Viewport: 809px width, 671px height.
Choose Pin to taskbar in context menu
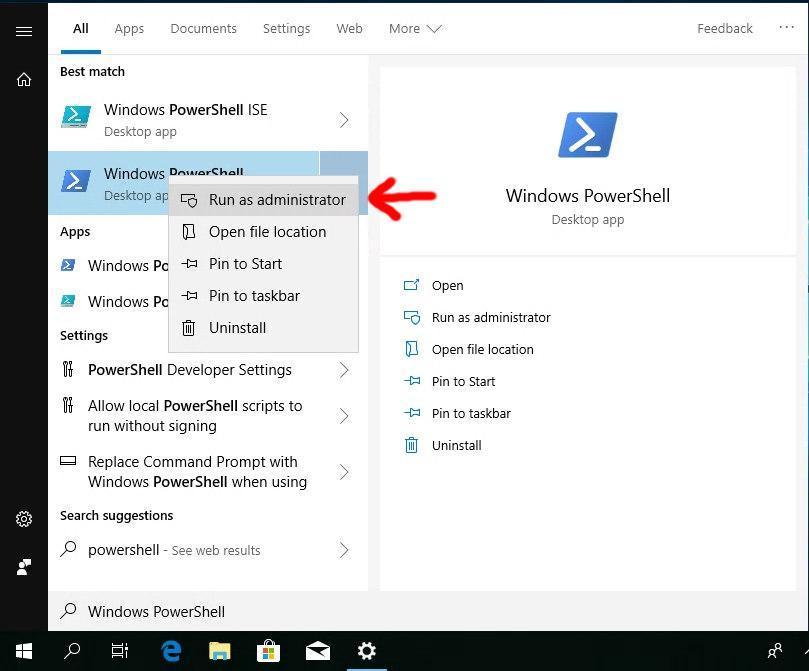[254, 296]
